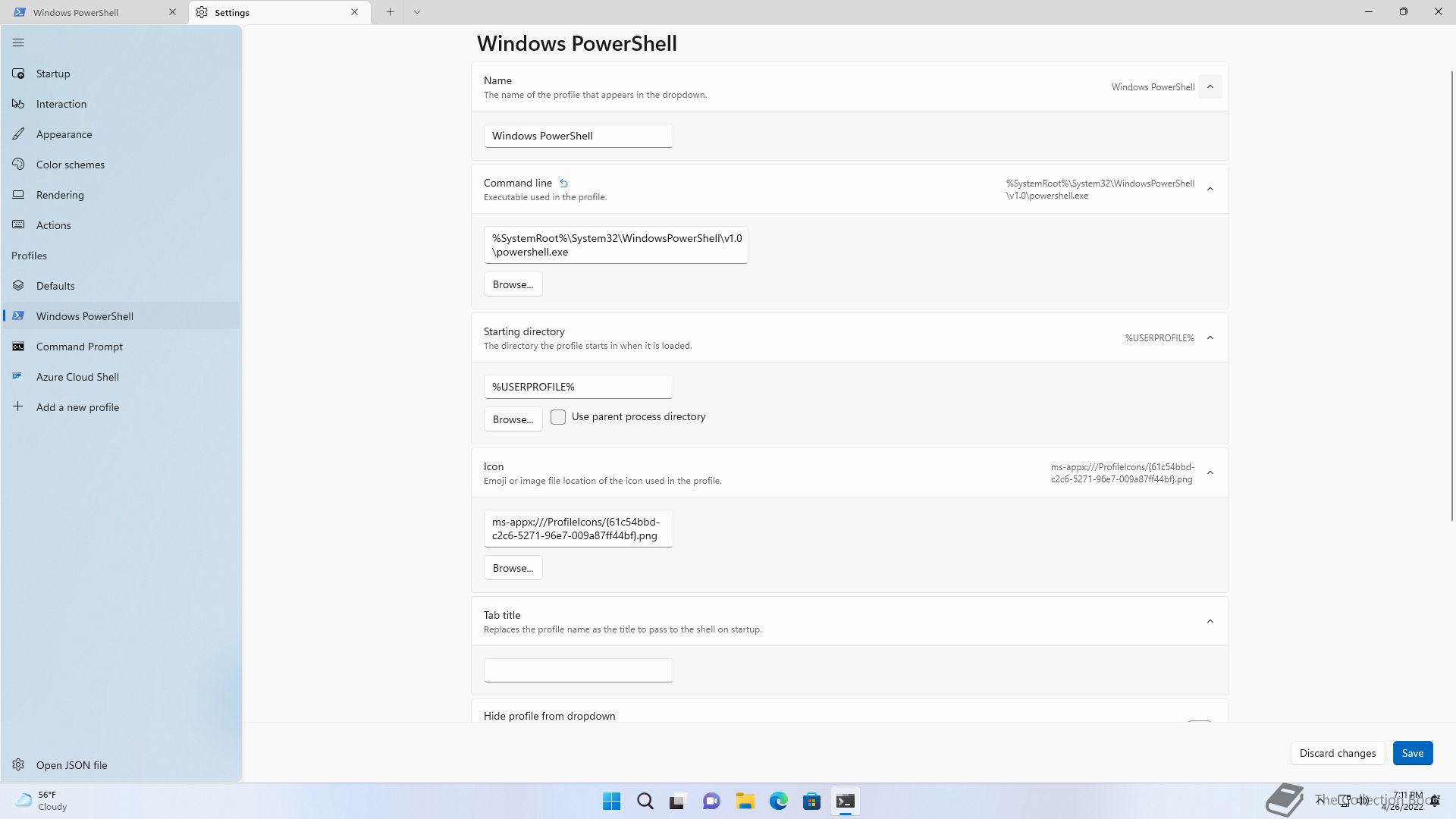Go to Command Prompt profile

[x=121, y=347]
